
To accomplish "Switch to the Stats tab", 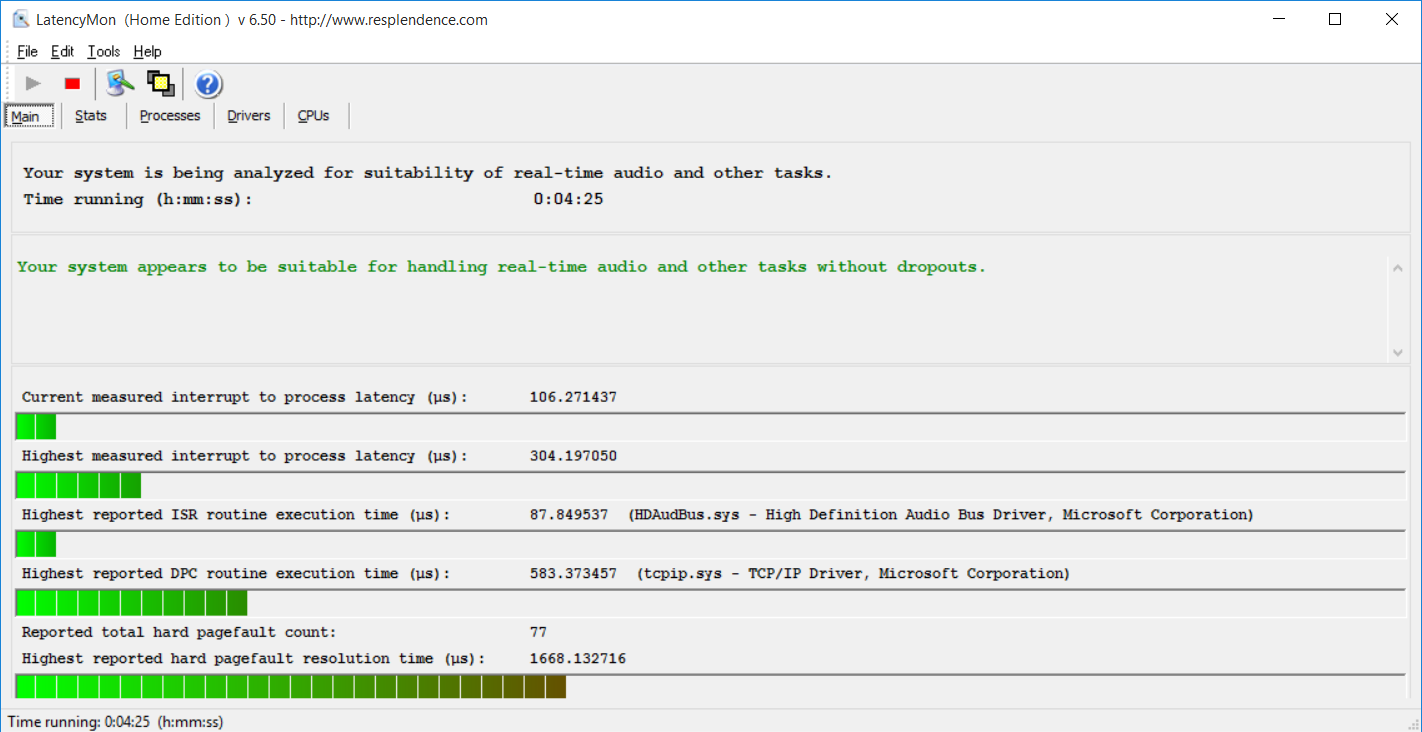I will [x=91, y=116].
